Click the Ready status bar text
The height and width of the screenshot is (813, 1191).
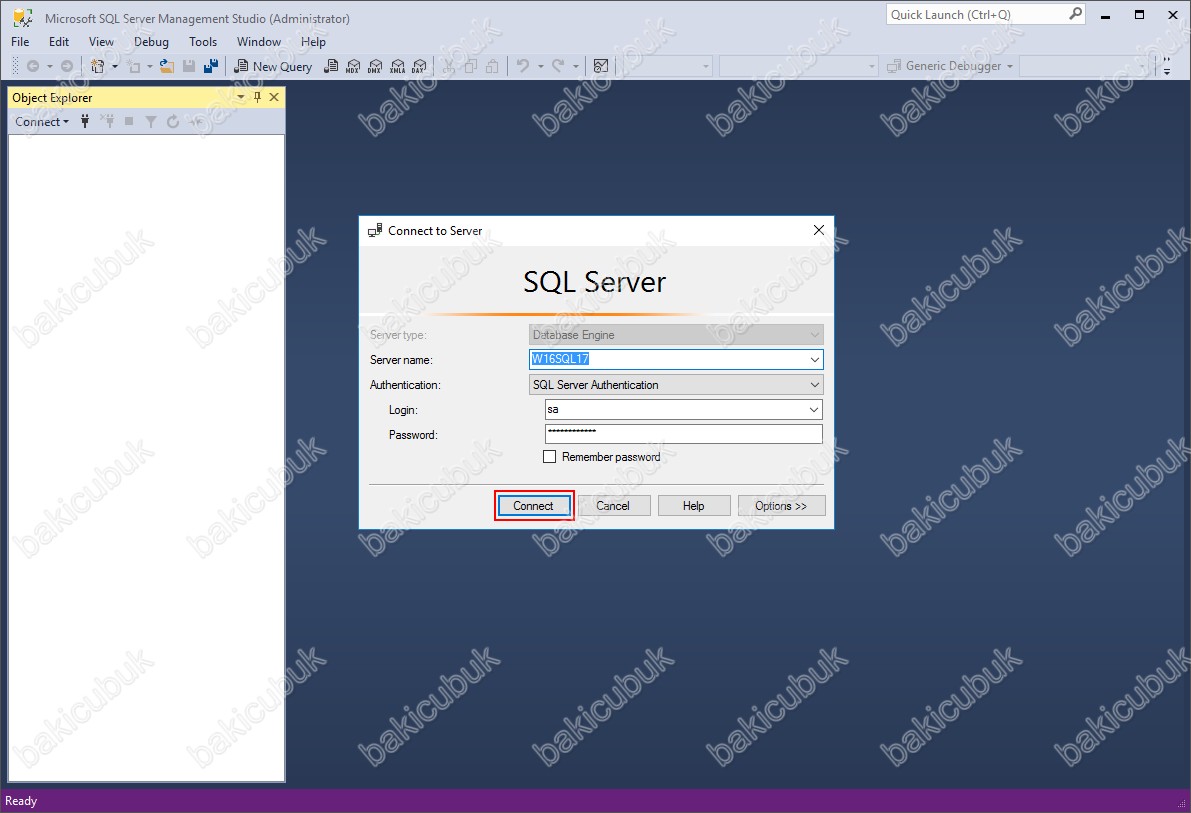pos(21,801)
